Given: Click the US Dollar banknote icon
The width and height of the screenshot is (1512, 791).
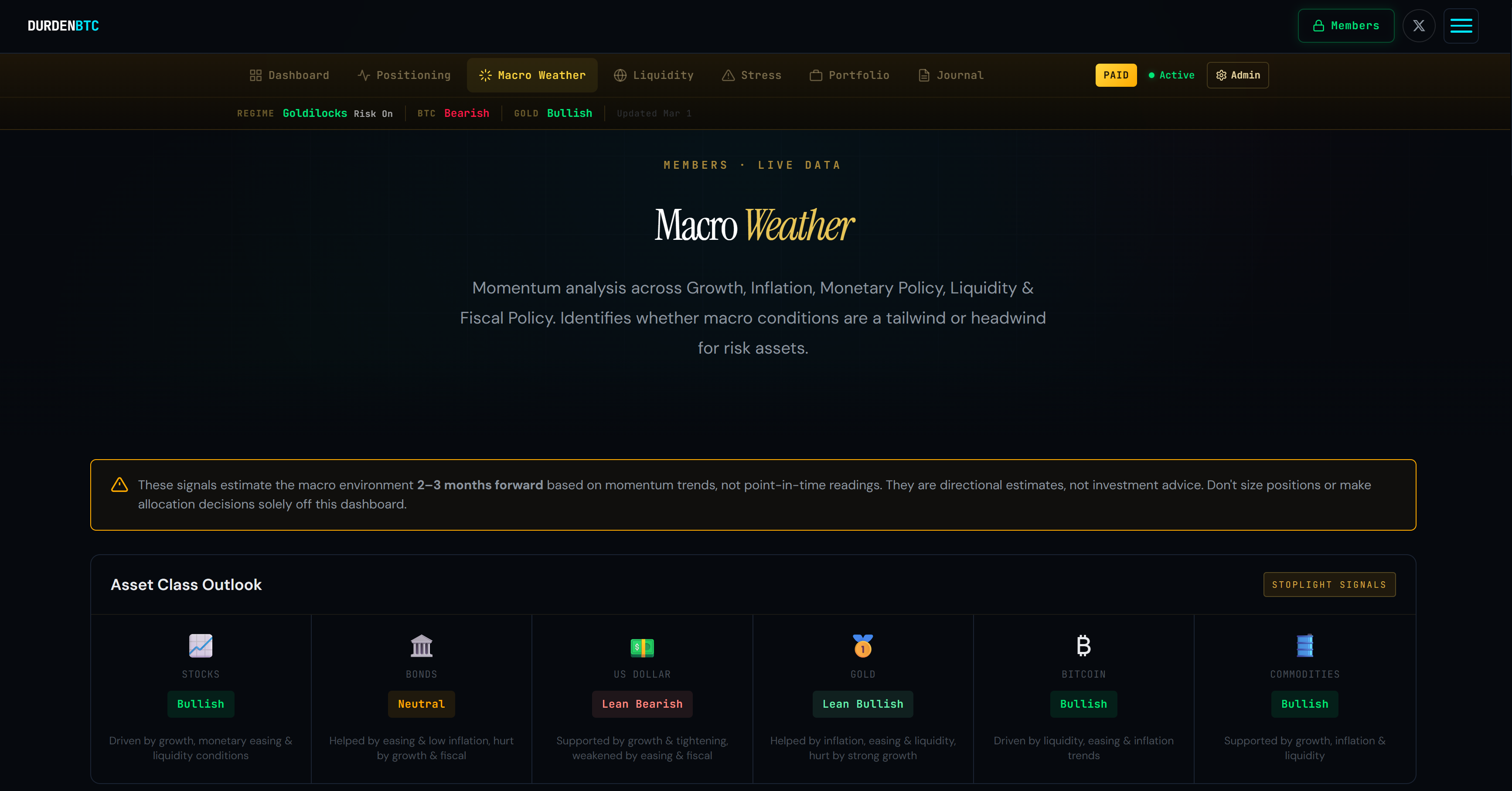Looking at the screenshot, I should pos(642,647).
